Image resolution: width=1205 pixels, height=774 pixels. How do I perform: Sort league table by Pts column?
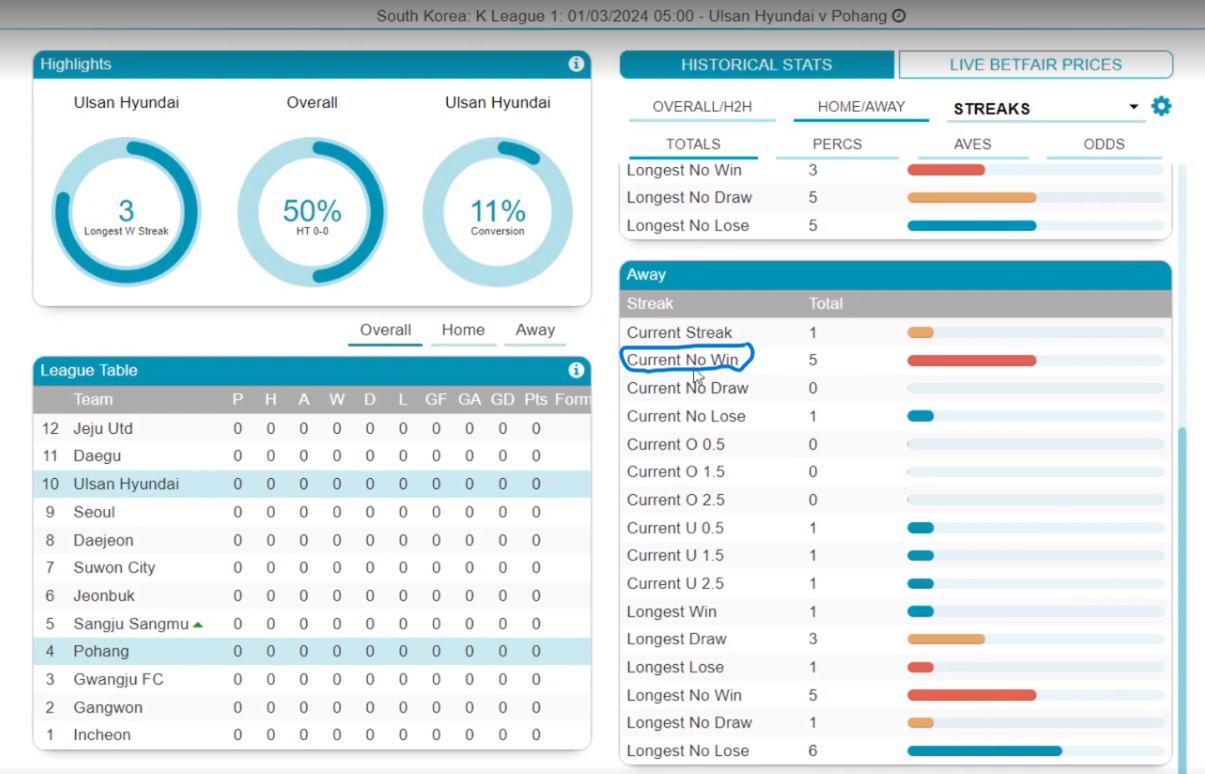tap(536, 399)
